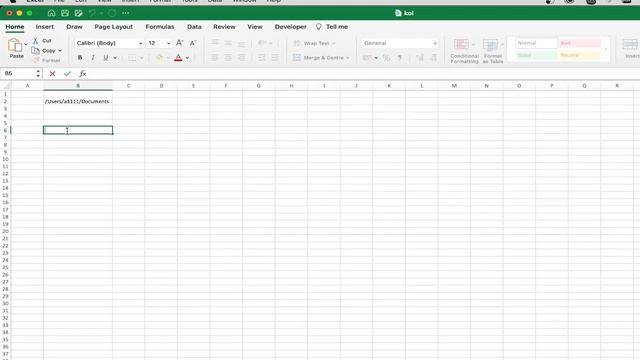The image size is (640, 360).
Task: Open the Home ribbon tab
Action: point(15,27)
